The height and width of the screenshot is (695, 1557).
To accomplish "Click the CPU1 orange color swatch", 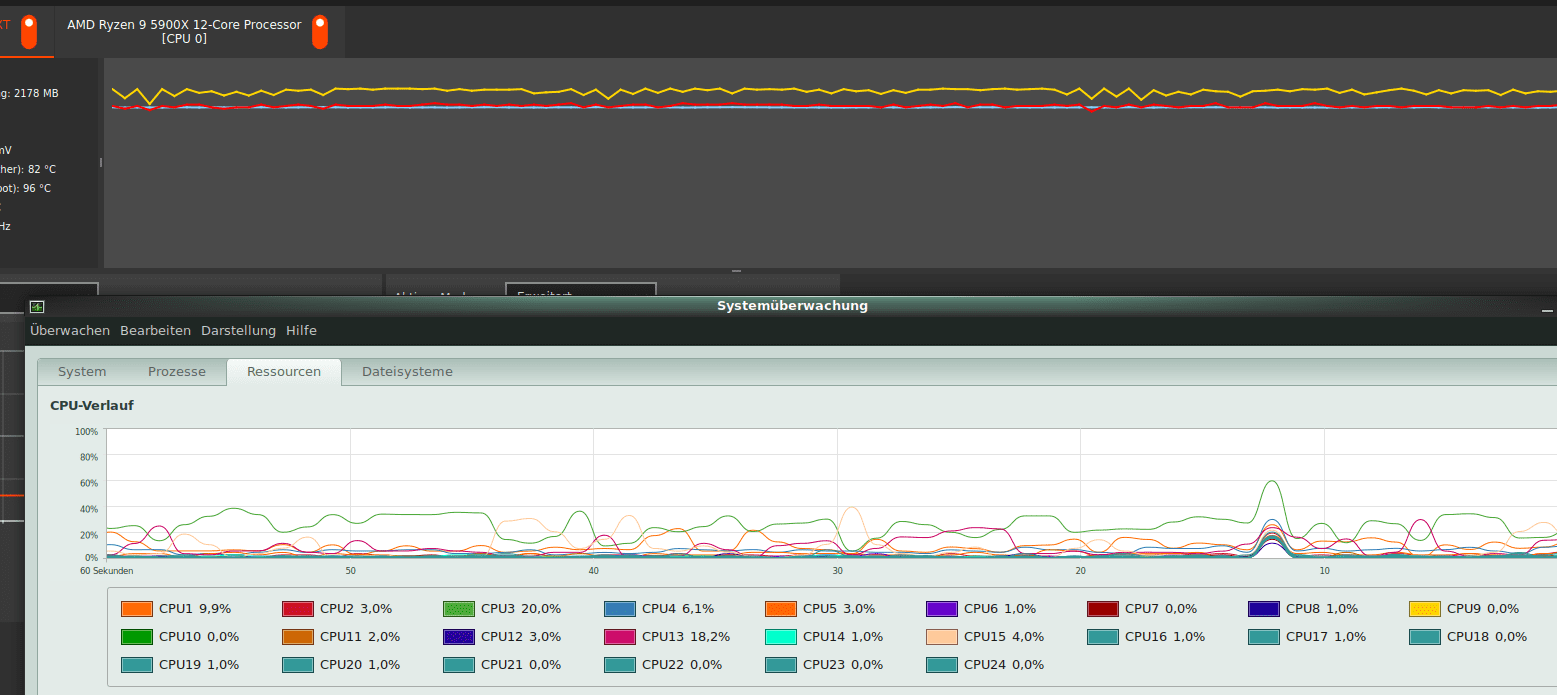I will [137, 608].
